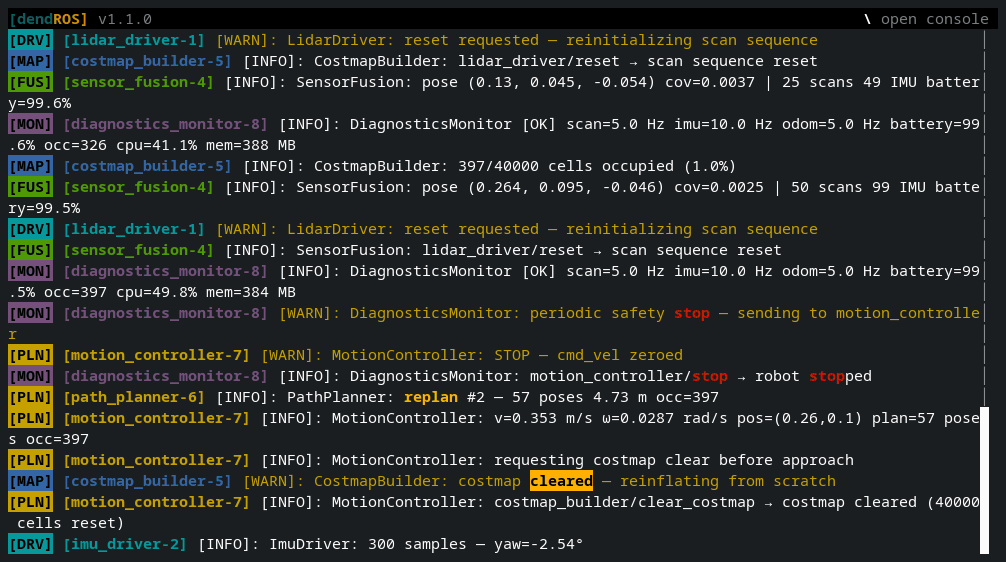
Task: Click the orange highlighted 'cleared' word
Action: pos(561,481)
